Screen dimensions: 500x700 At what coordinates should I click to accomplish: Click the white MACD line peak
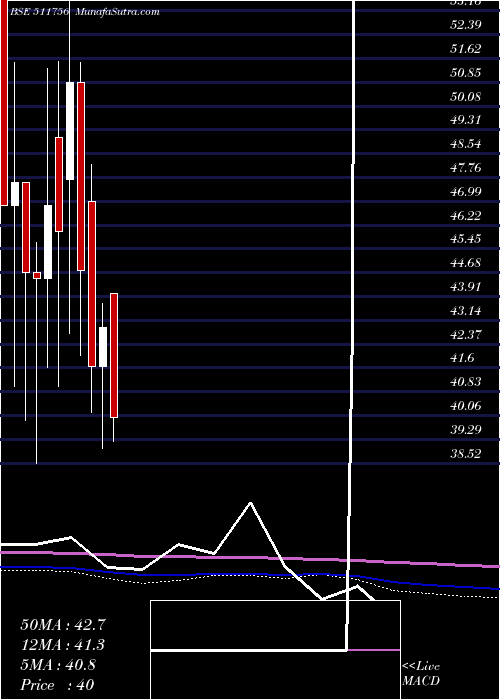250,503
